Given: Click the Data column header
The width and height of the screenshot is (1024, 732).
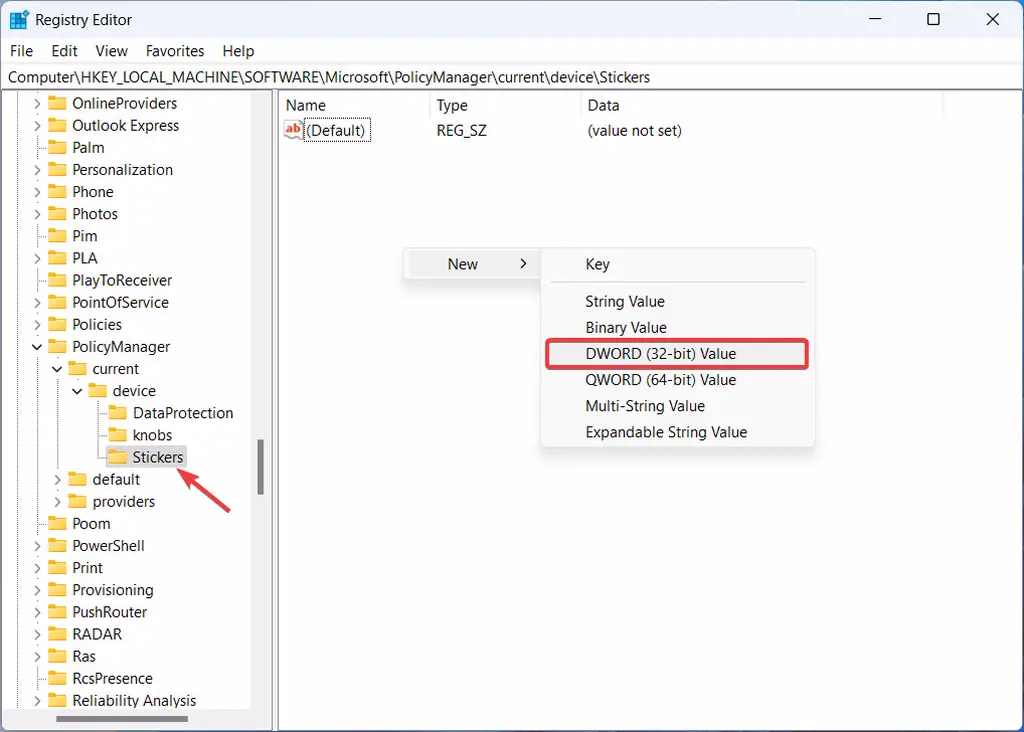Looking at the screenshot, I should (x=761, y=105).
